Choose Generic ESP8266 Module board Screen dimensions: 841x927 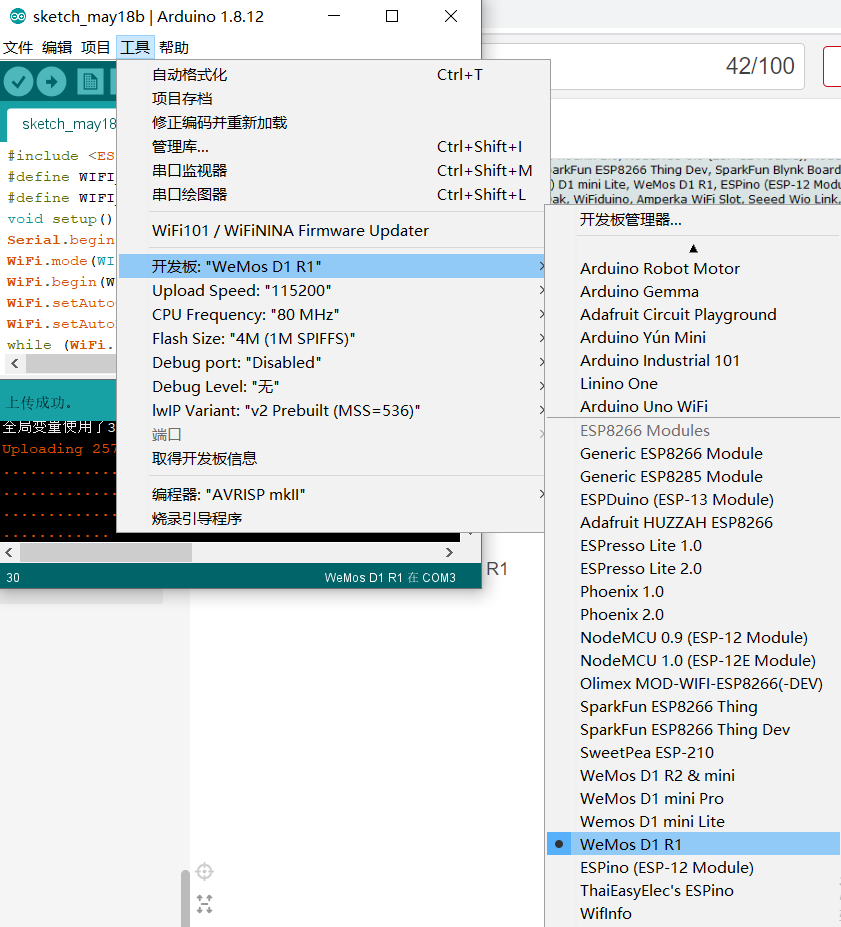[693, 453]
